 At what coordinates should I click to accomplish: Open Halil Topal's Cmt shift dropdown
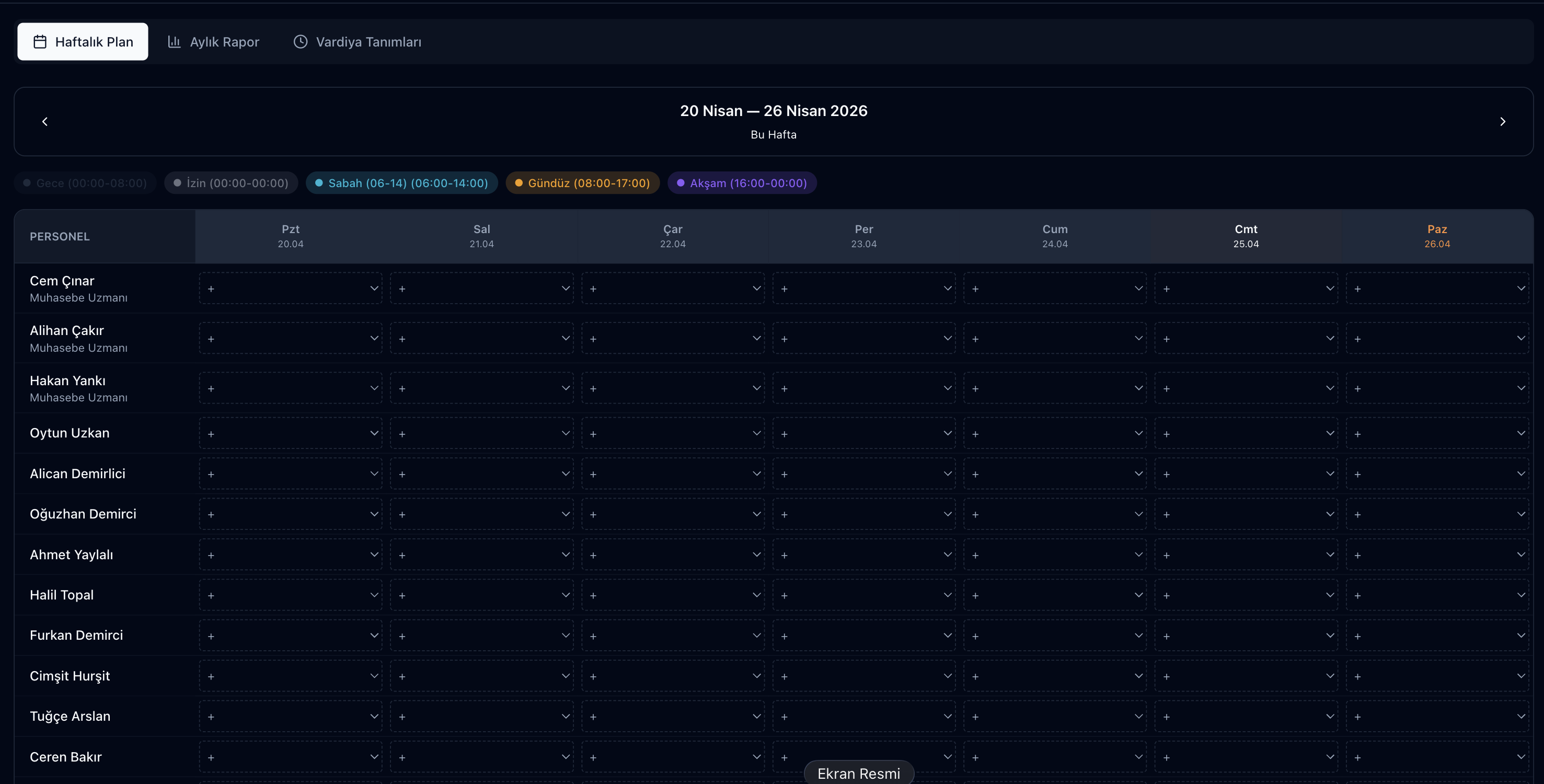click(1246, 595)
